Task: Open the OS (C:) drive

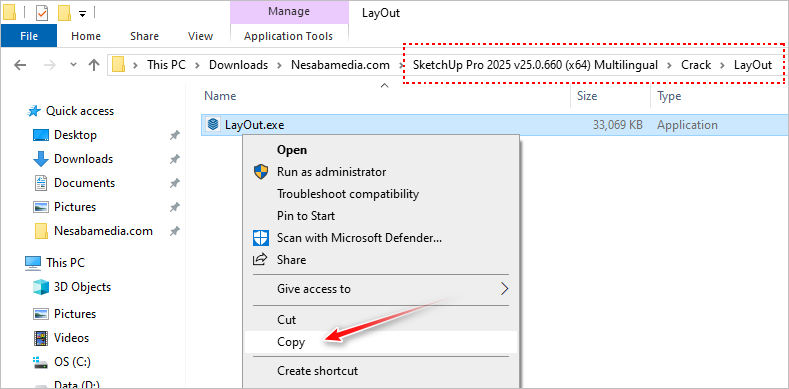Action: (x=72, y=362)
